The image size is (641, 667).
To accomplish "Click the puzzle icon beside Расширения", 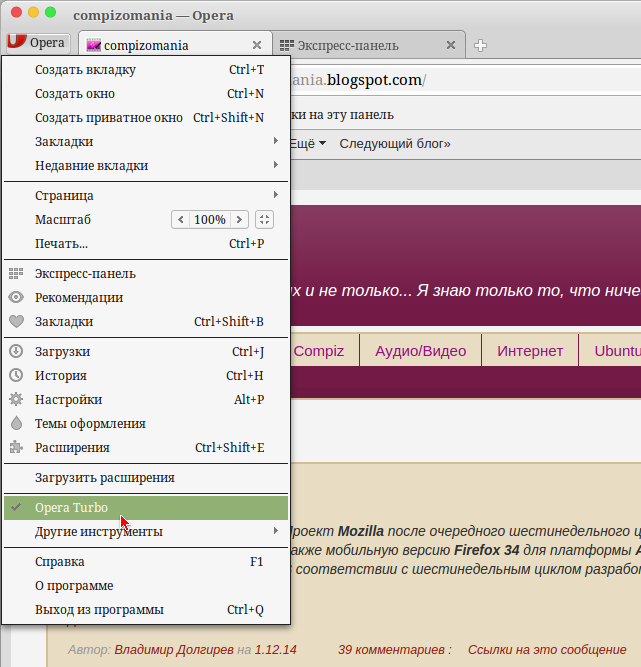I will click(16, 447).
